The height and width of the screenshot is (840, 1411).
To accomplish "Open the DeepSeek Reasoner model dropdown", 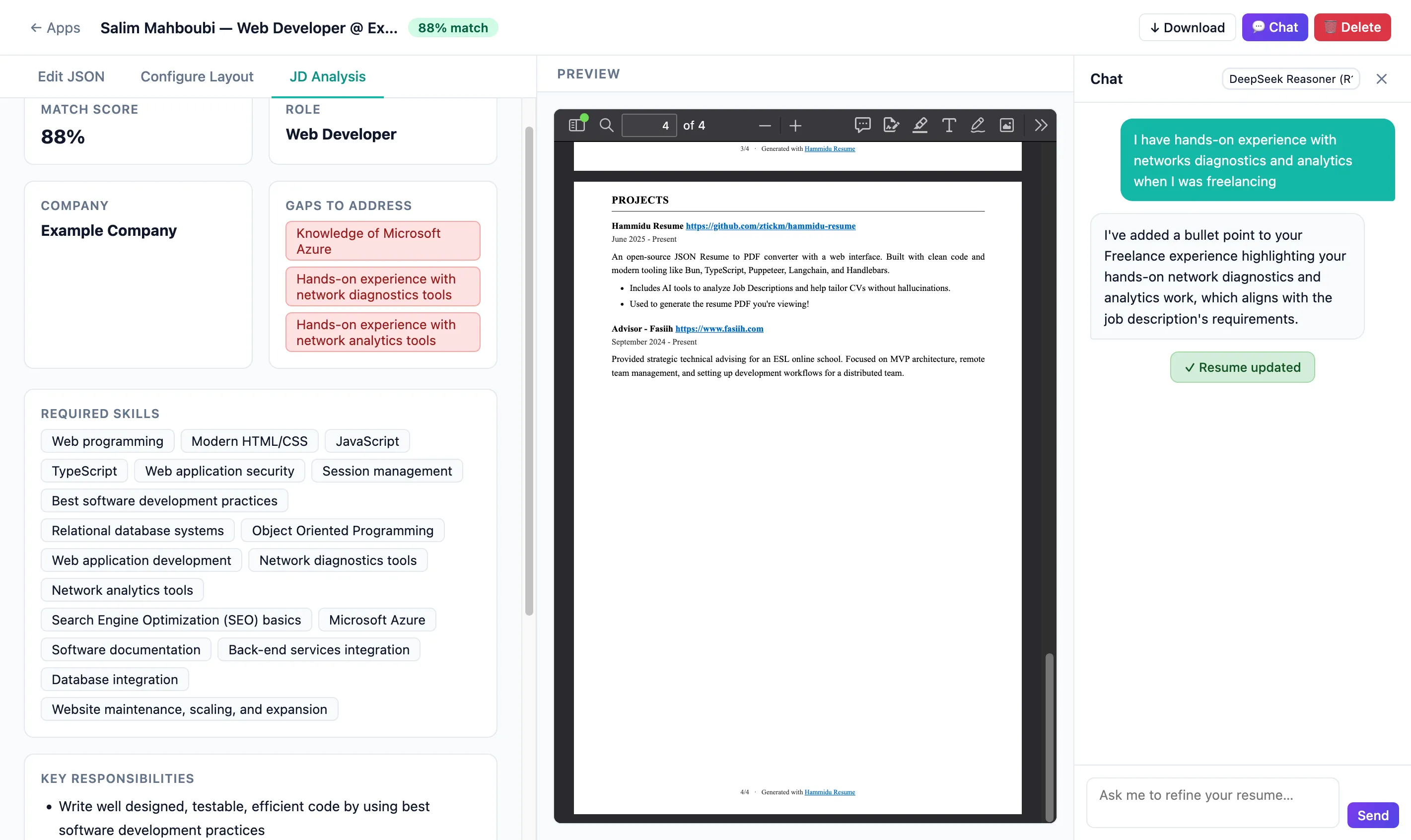I will click(1290, 79).
